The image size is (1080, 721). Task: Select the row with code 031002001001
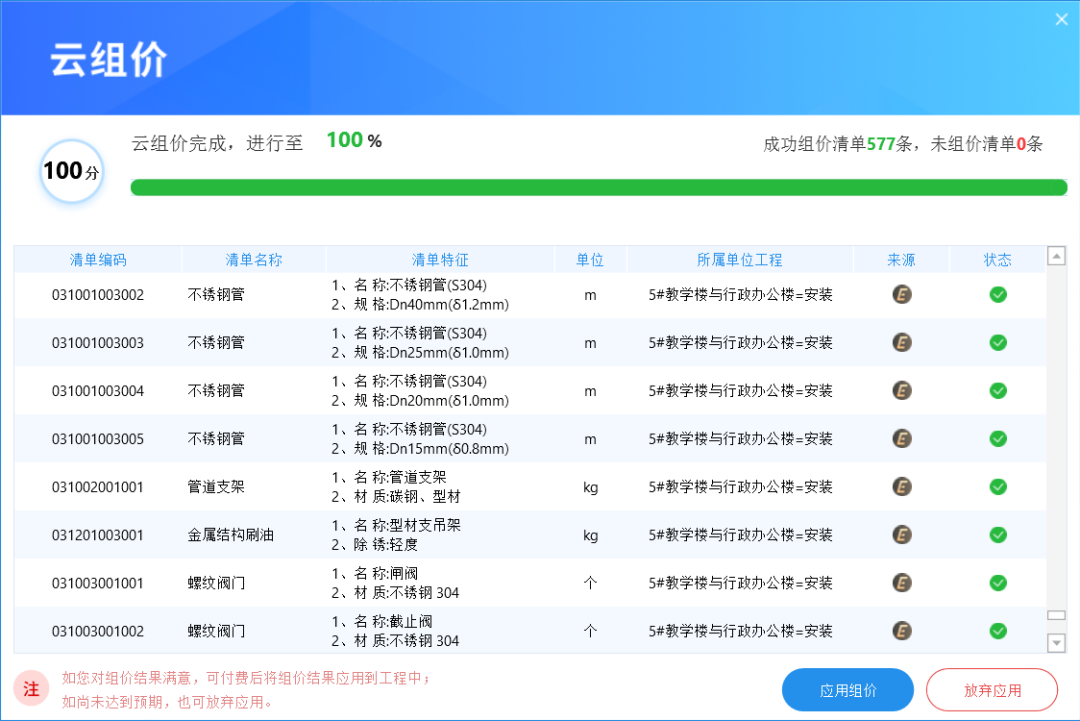[530, 487]
